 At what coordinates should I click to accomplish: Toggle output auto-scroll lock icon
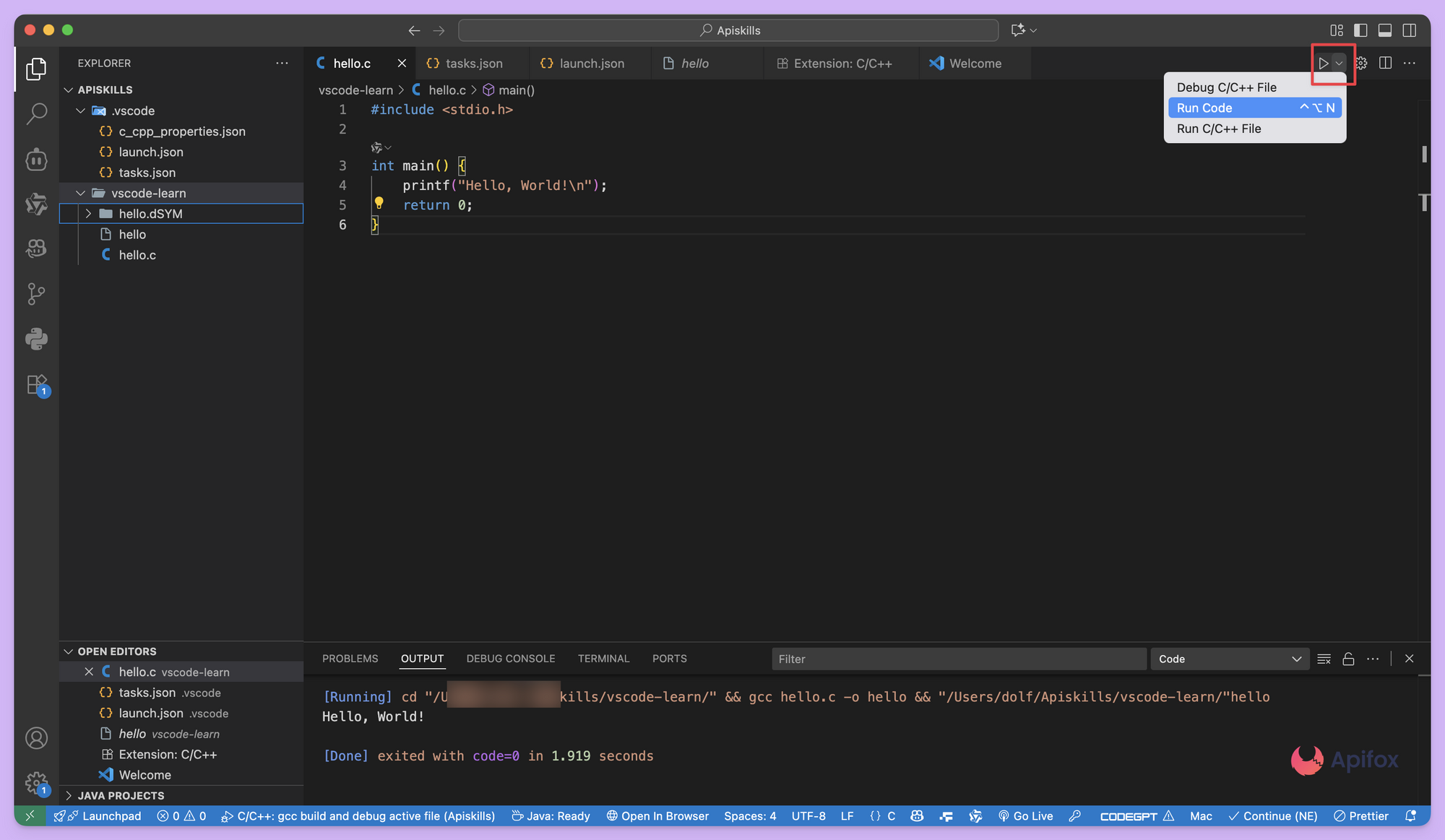1348,659
